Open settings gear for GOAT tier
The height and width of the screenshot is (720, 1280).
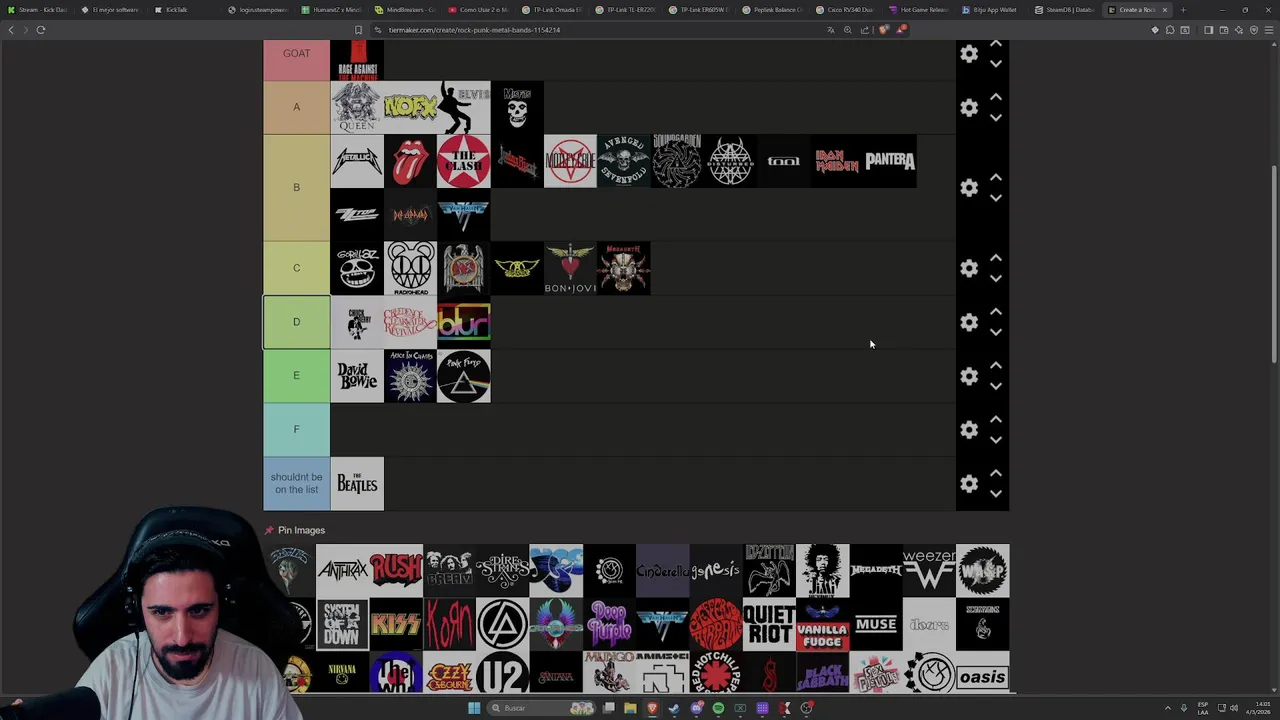[969, 54]
